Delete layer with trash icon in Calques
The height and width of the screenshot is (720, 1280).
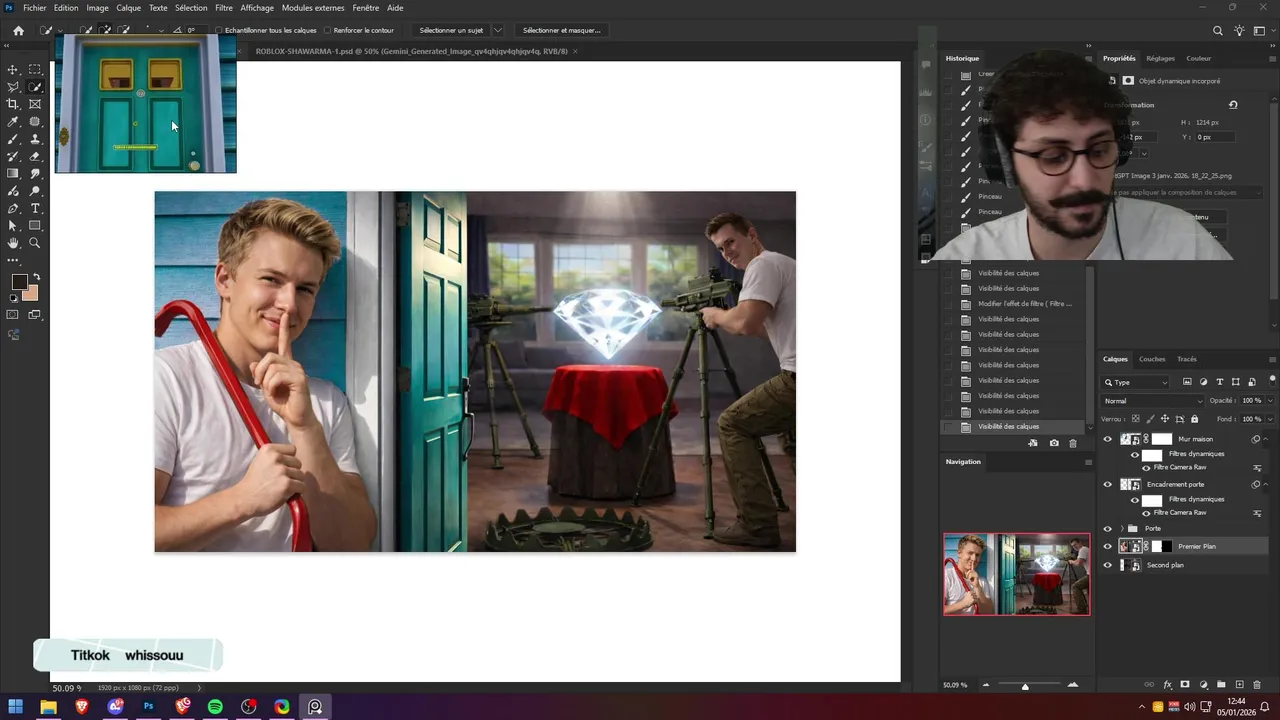(1257, 685)
